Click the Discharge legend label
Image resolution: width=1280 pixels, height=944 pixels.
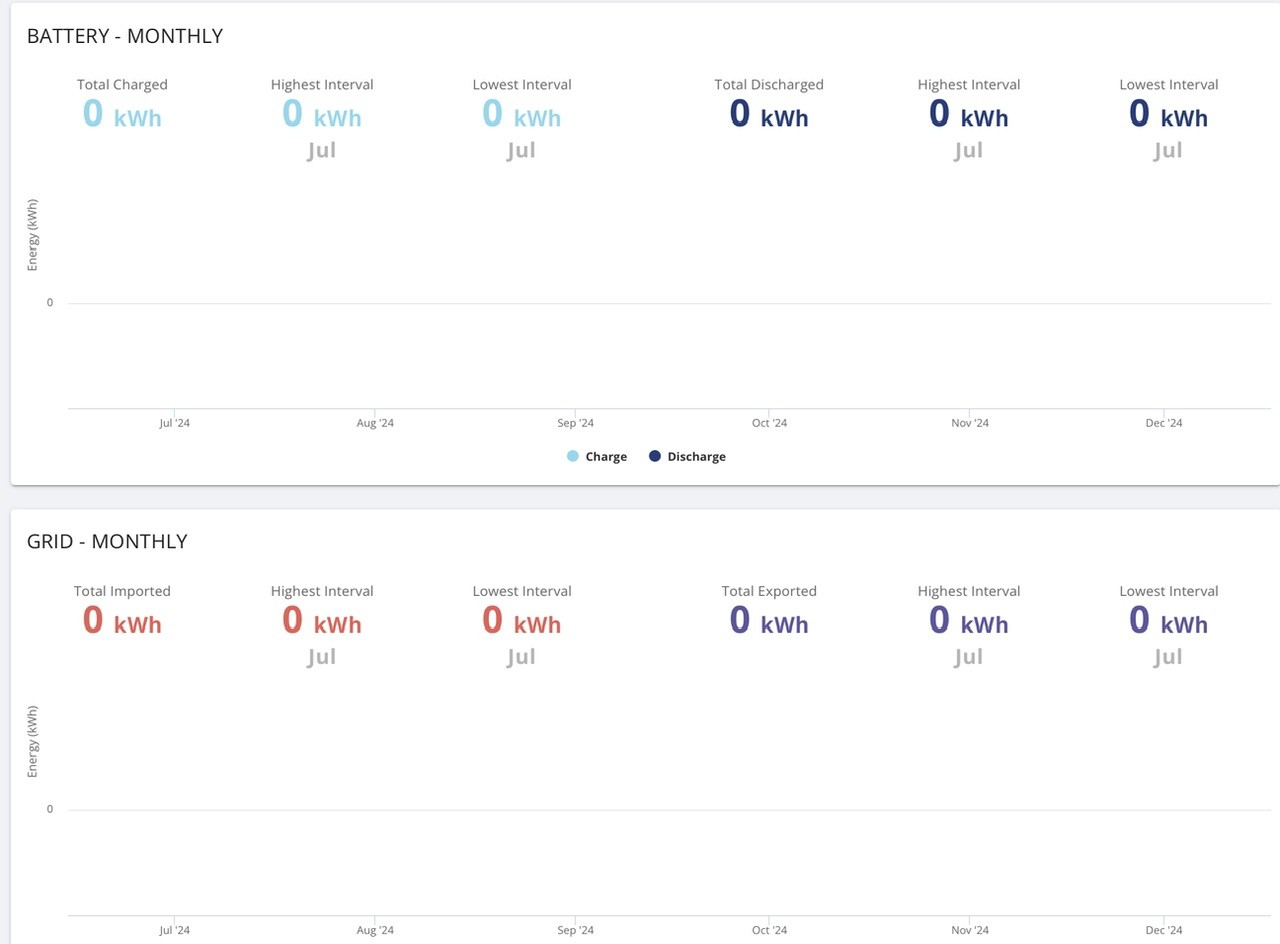tap(696, 457)
